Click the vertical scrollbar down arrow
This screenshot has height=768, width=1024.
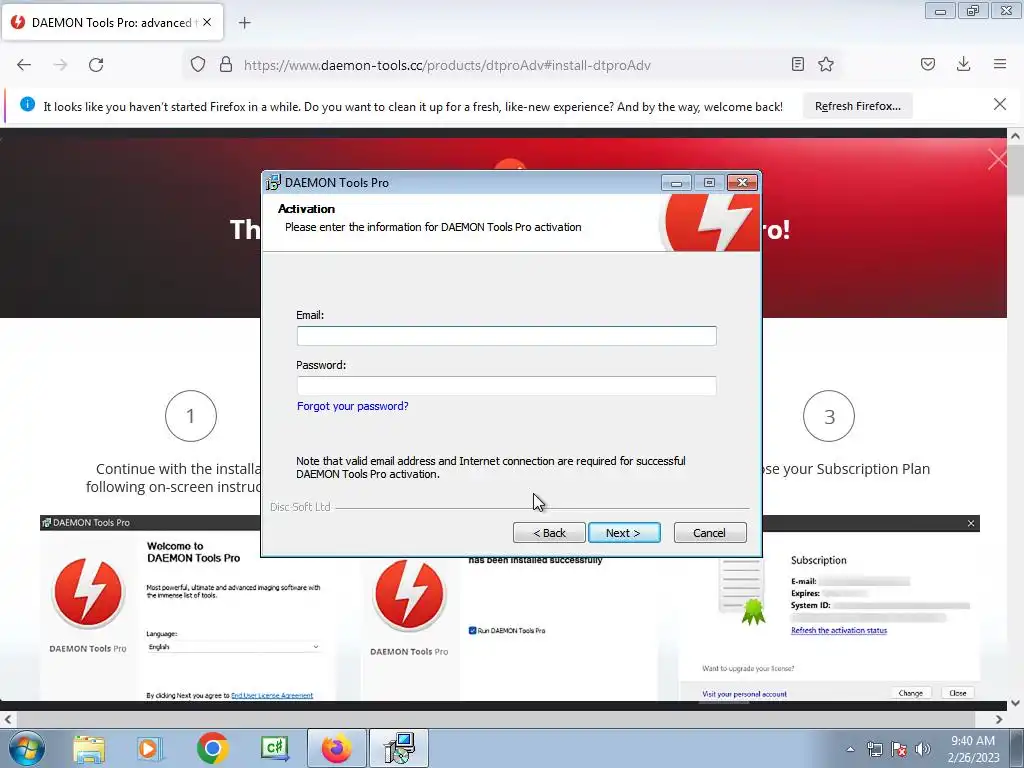tap(1015, 703)
